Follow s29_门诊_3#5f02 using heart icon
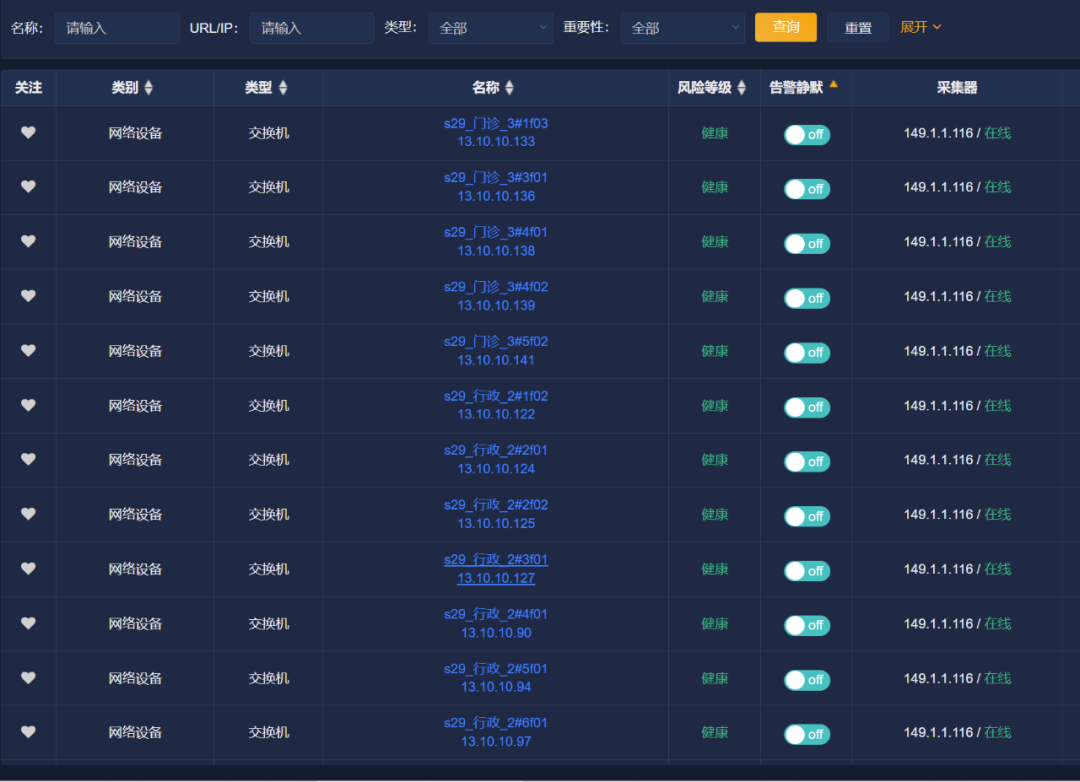This screenshot has height=782, width=1080. 28,350
